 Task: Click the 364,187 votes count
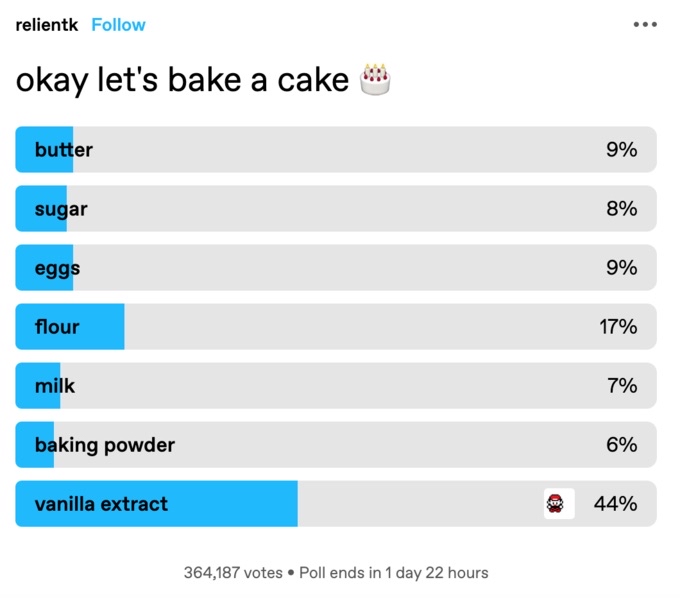[233, 572]
